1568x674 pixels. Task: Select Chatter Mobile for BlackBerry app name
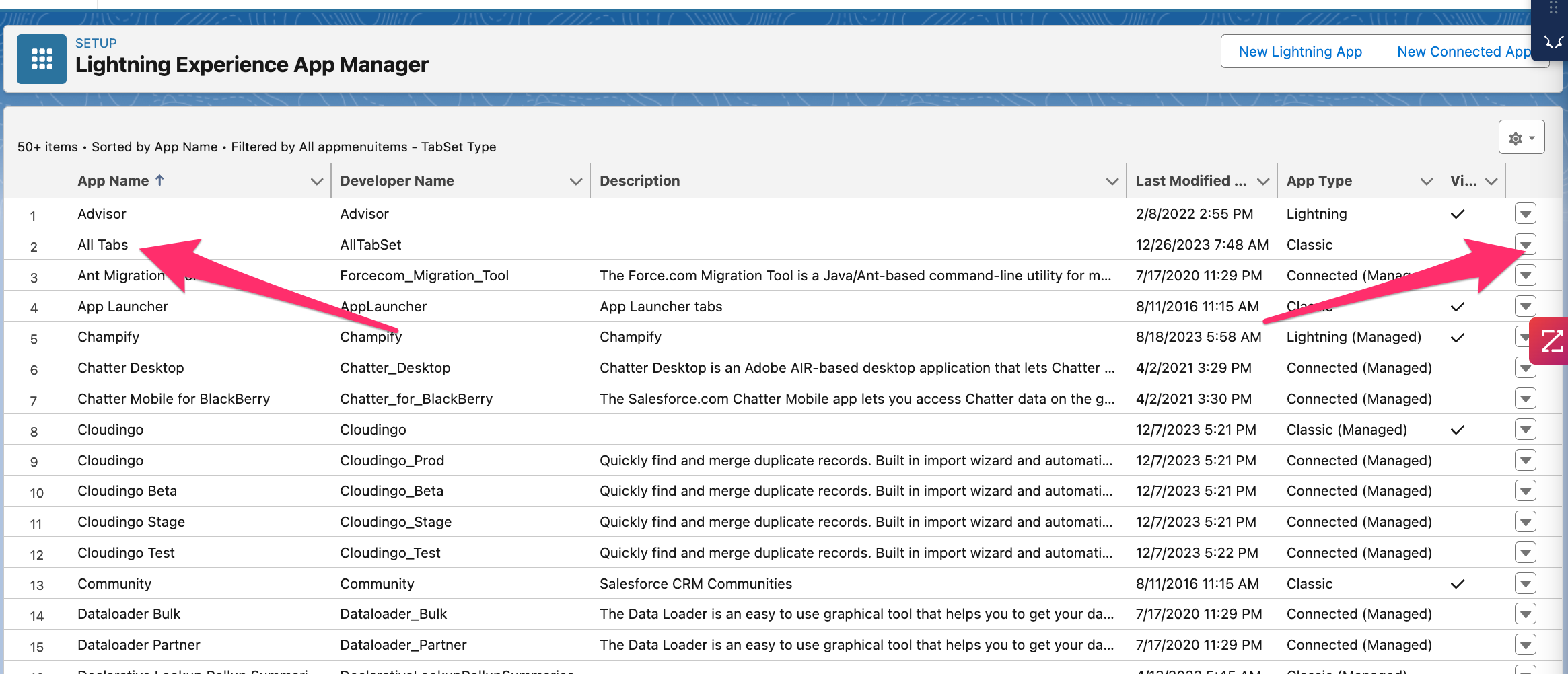(174, 399)
